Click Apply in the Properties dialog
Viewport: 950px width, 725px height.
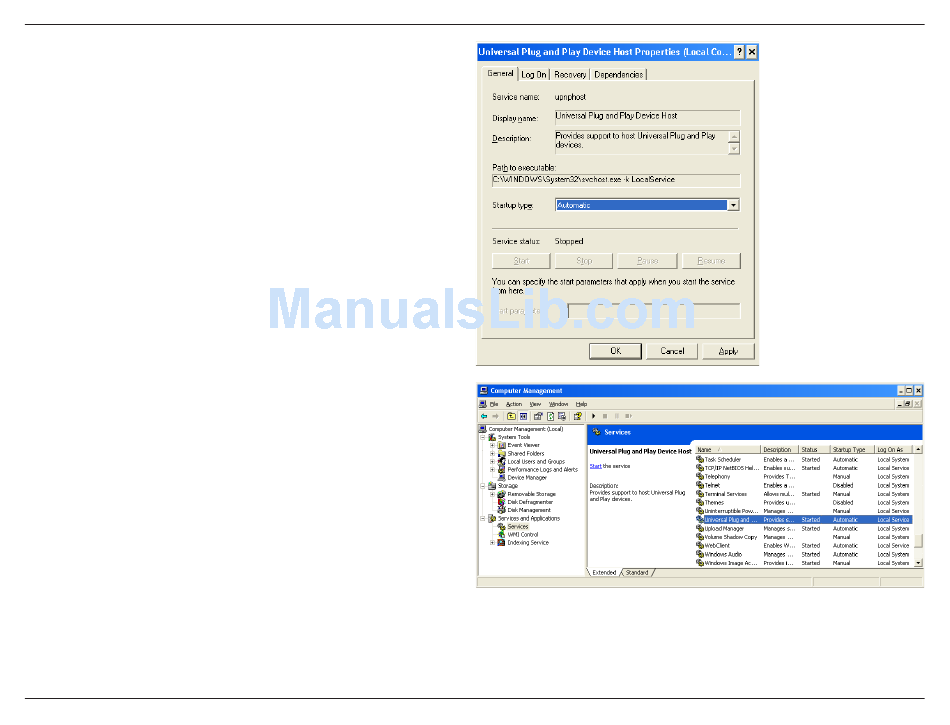pos(728,351)
